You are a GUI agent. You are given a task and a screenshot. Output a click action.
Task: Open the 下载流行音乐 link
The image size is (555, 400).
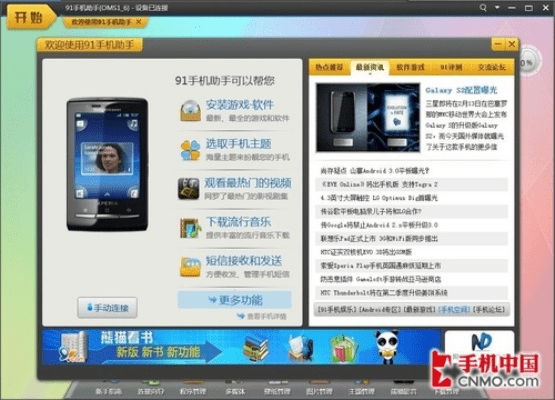[x=238, y=222]
